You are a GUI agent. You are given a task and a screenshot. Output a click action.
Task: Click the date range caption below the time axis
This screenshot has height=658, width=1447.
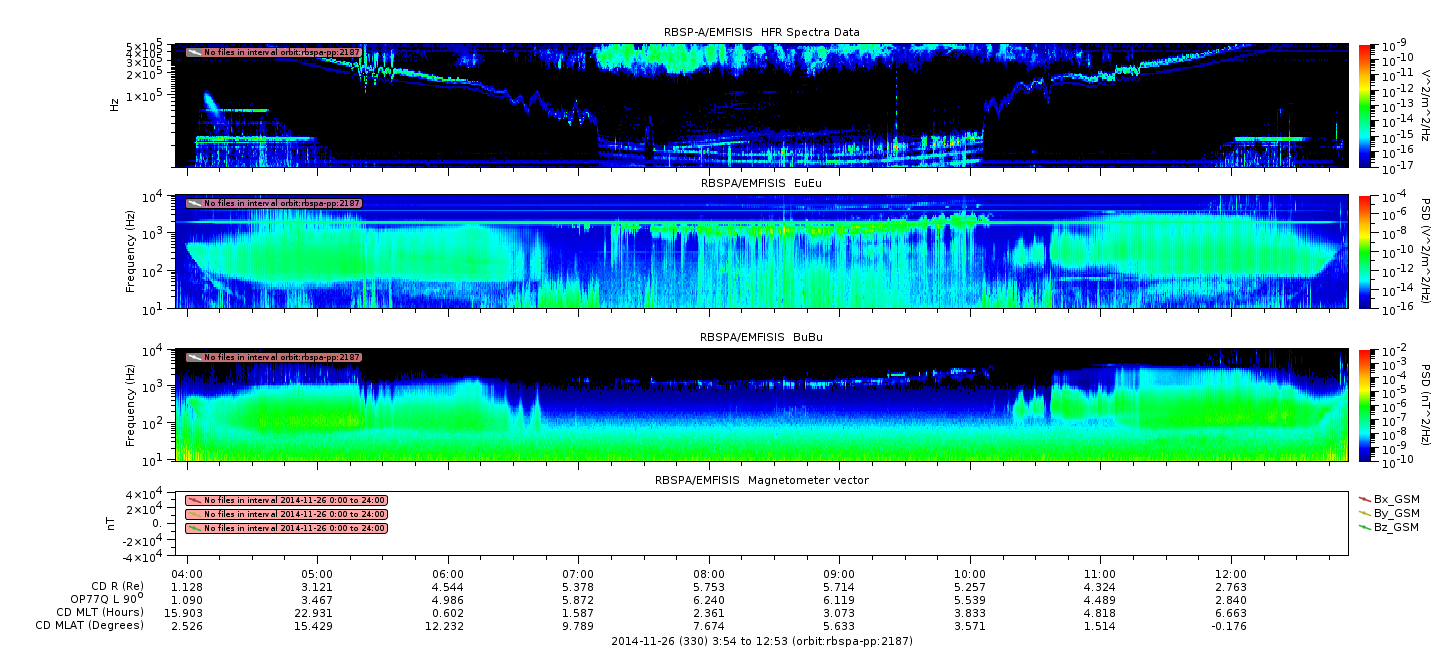[x=761, y=641]
